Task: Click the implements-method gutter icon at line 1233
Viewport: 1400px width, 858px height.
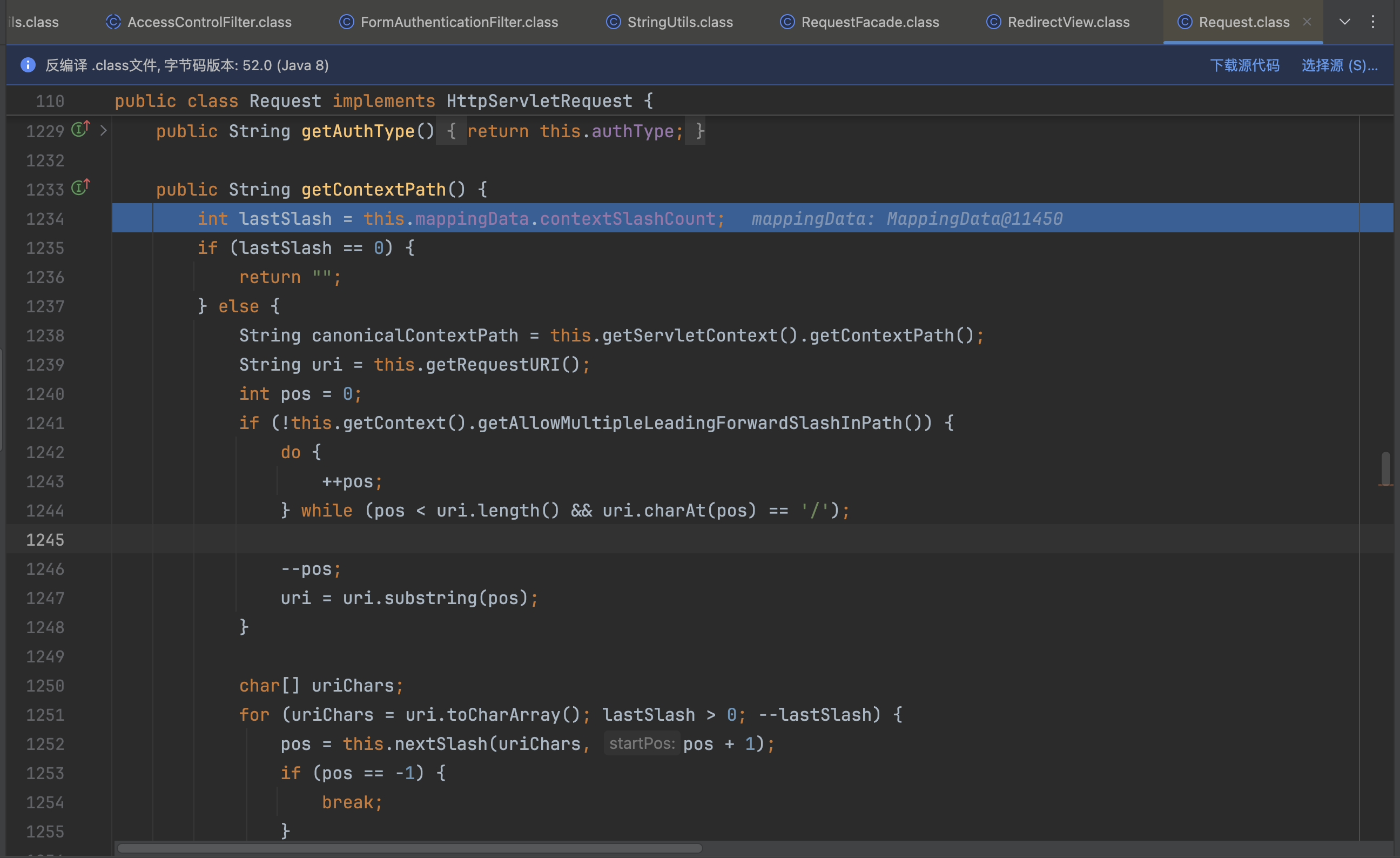Action: click(80, 188)
